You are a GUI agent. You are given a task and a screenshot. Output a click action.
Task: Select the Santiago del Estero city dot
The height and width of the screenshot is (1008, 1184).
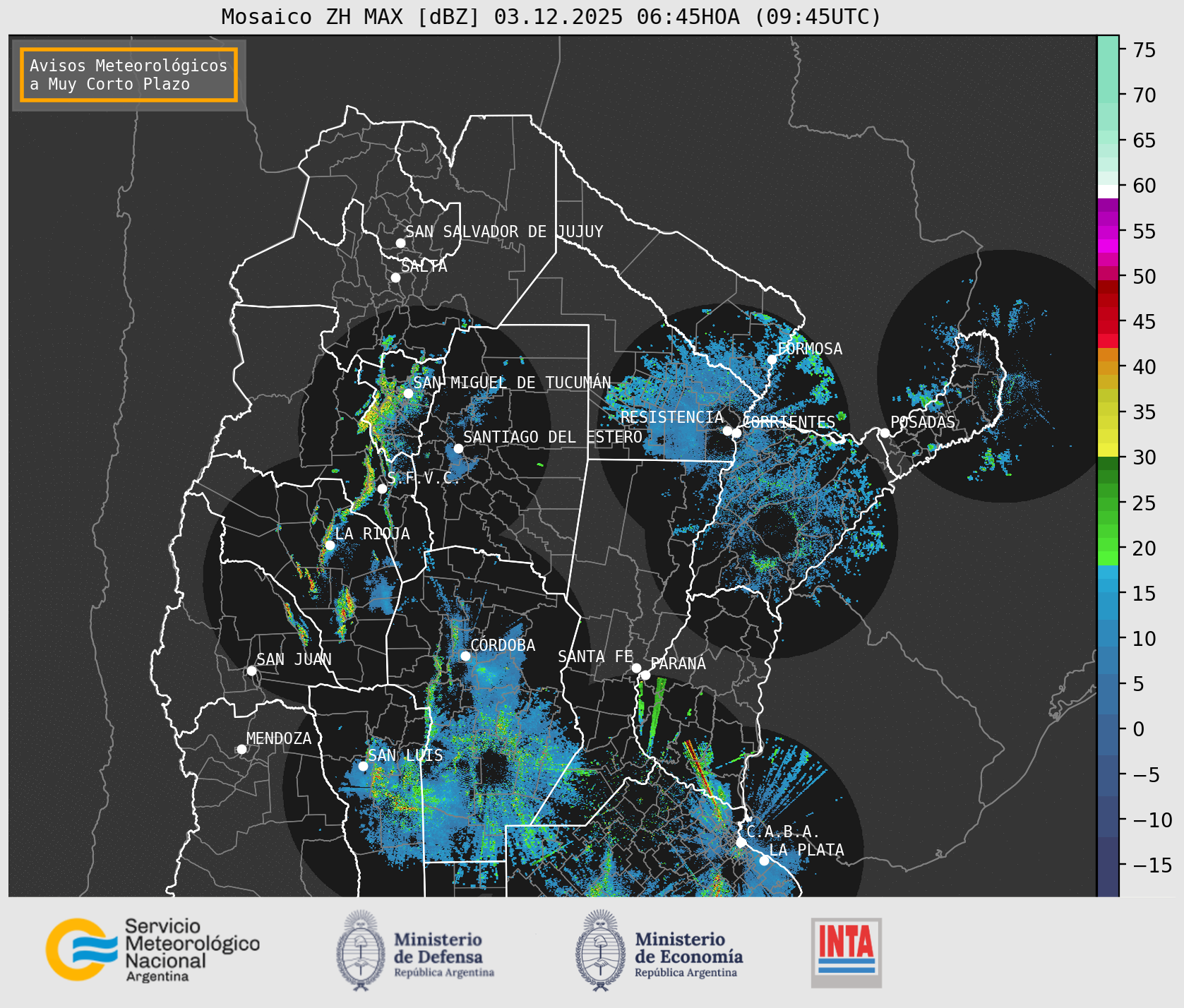[458, 448]
